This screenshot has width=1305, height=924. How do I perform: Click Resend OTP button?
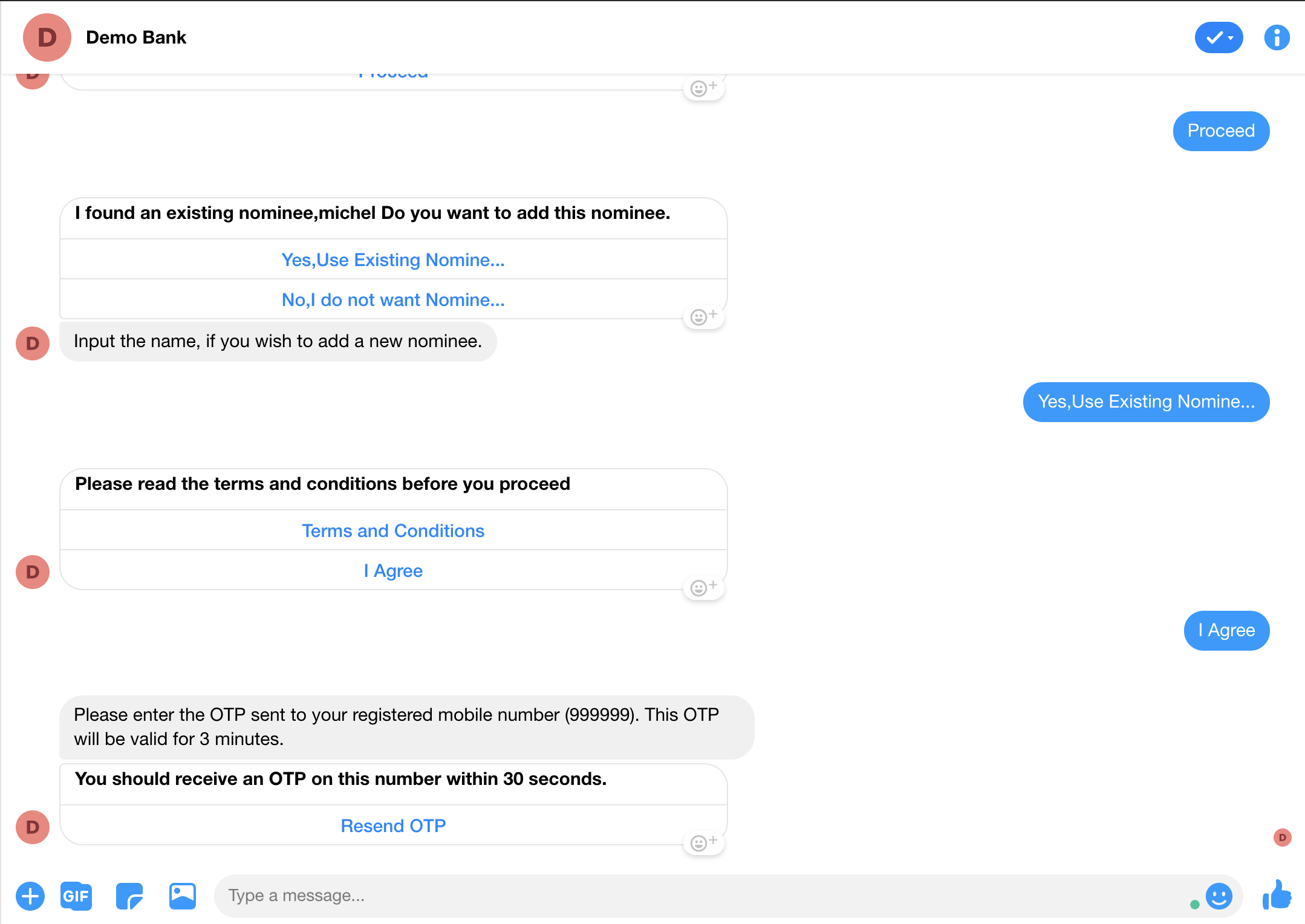pos(394,825)
